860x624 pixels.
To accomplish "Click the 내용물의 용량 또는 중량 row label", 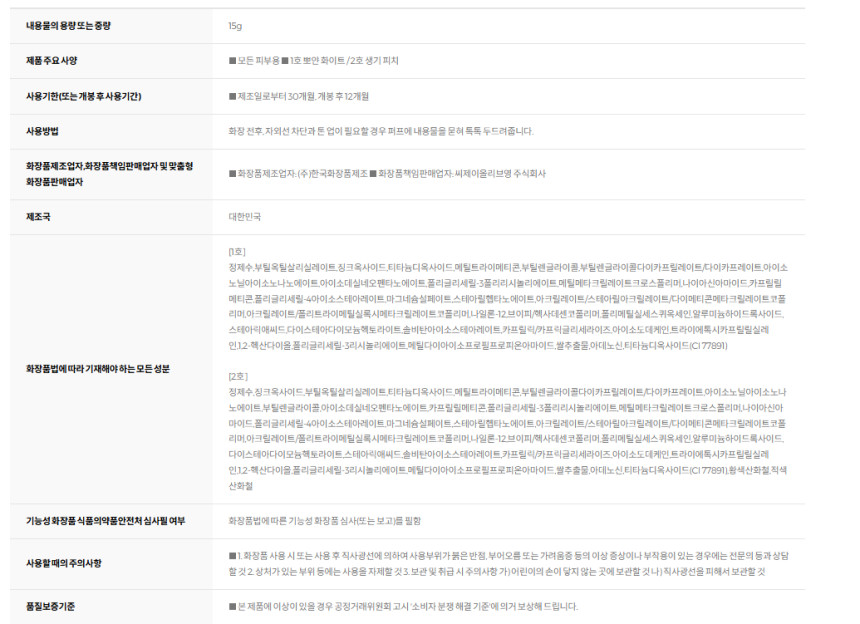I will [68, 26].
